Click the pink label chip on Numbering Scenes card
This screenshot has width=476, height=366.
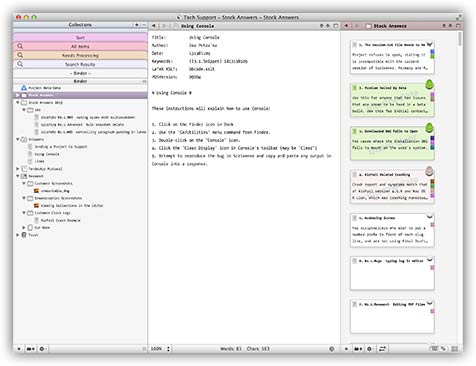432,225
